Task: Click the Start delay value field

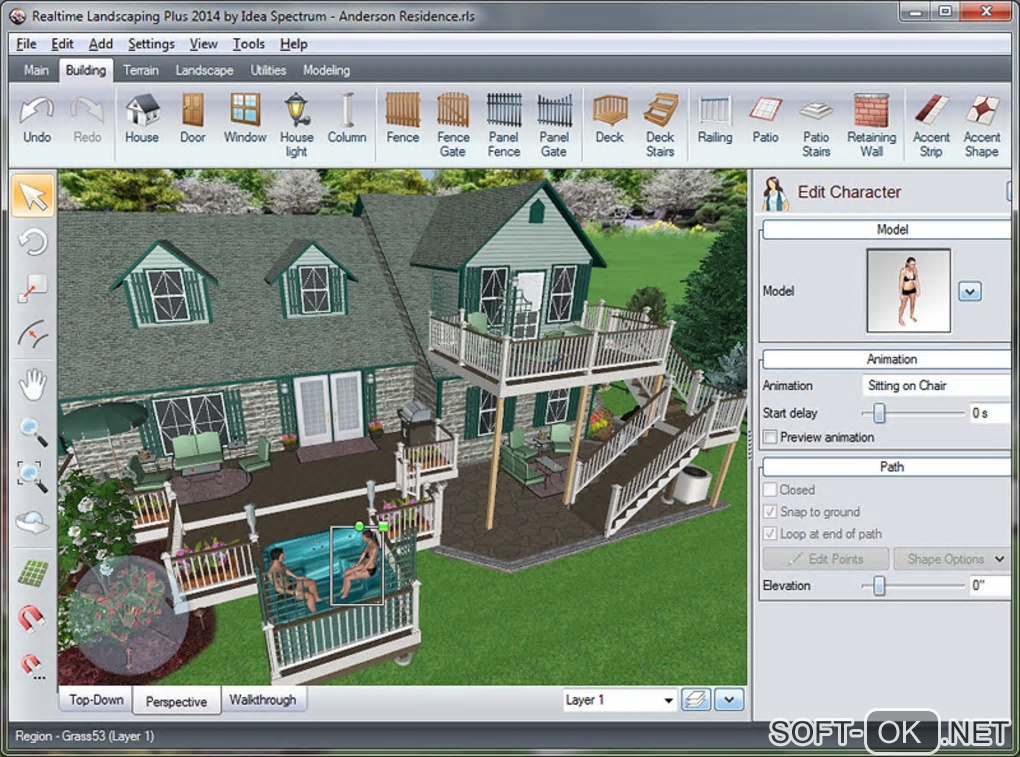Action: point(989,413)
